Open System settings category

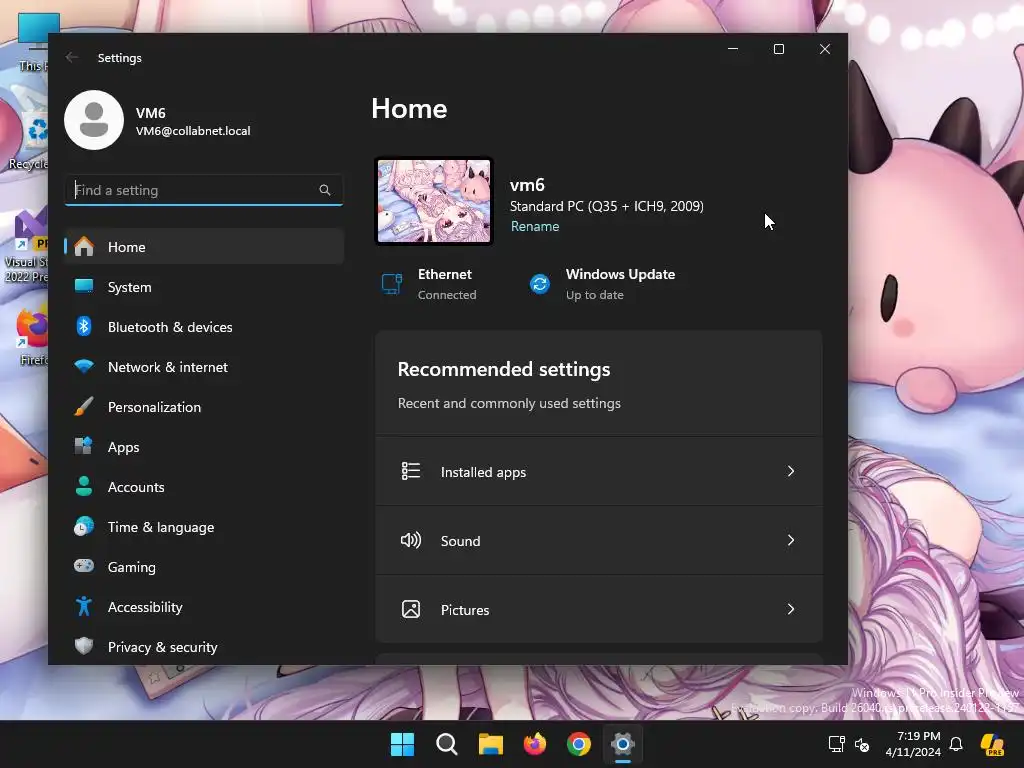pos(204,287)
